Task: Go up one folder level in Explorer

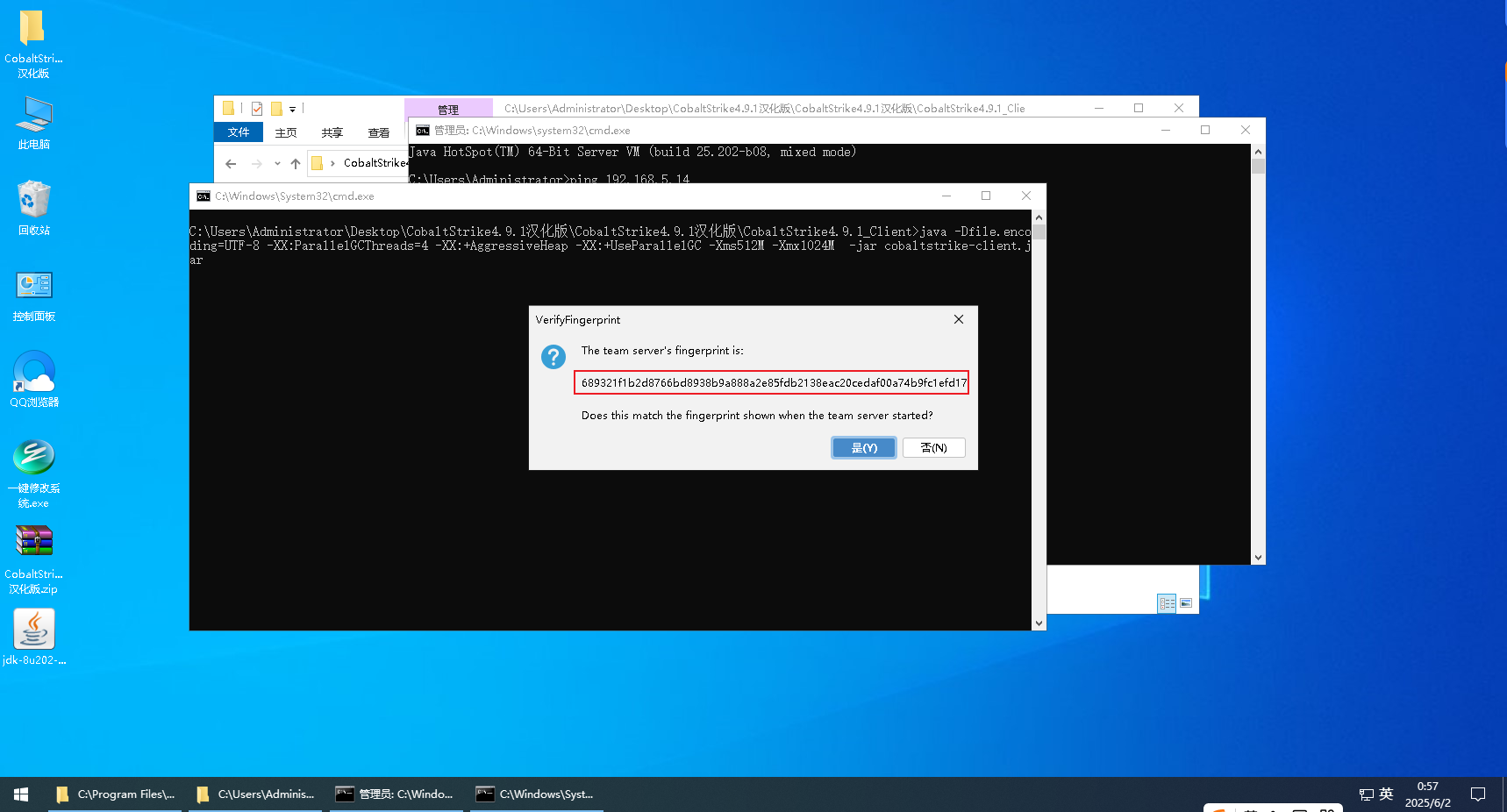Action: (296, 163)
